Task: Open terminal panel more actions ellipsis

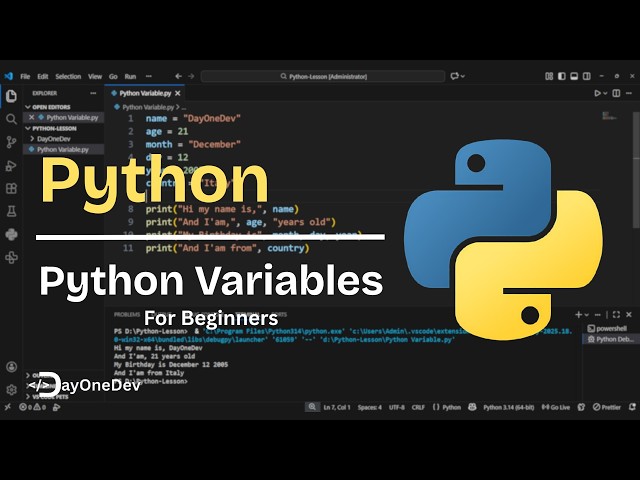Action: 598,314
